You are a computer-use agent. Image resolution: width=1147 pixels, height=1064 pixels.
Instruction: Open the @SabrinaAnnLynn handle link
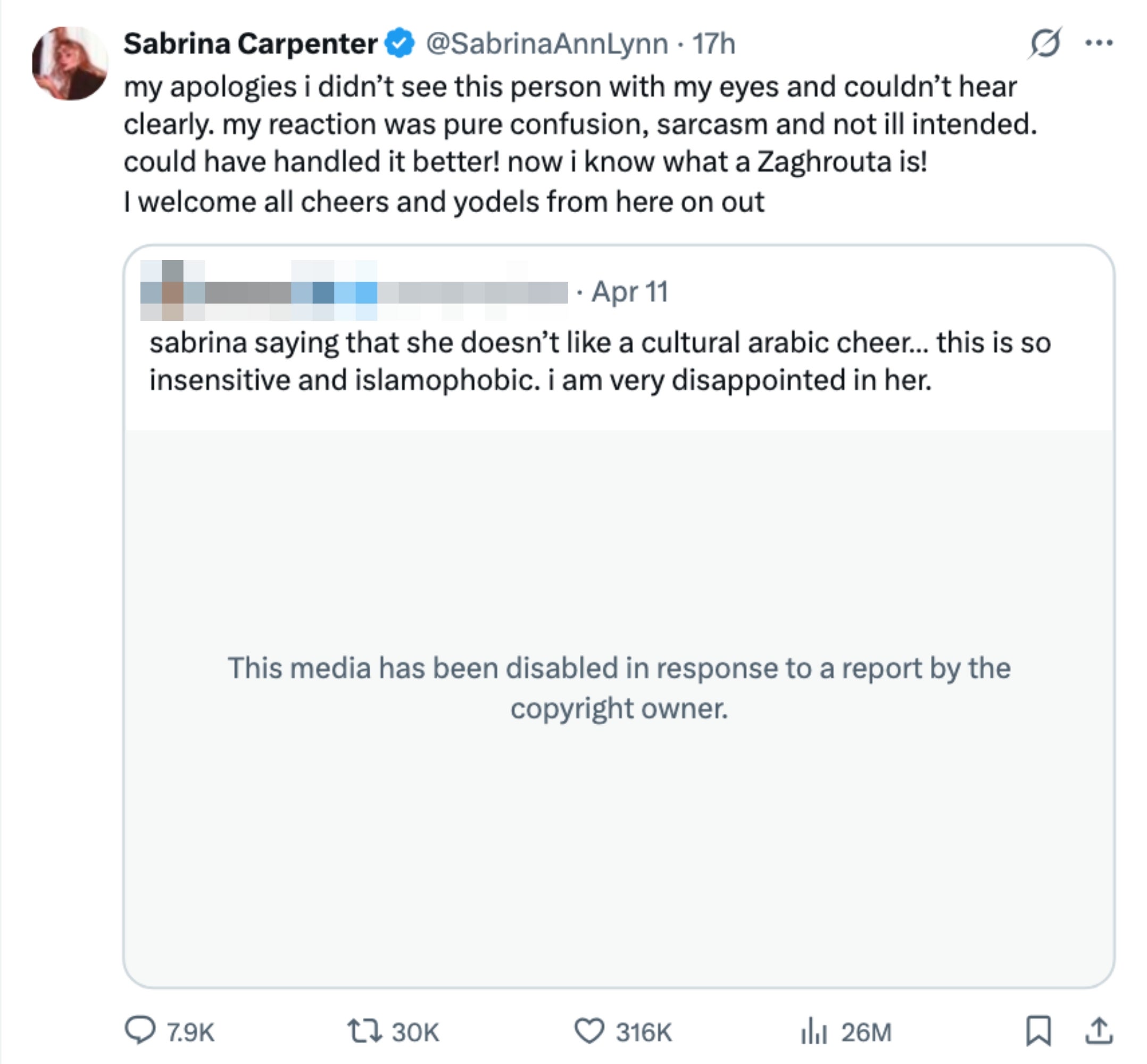coord(546,44)
